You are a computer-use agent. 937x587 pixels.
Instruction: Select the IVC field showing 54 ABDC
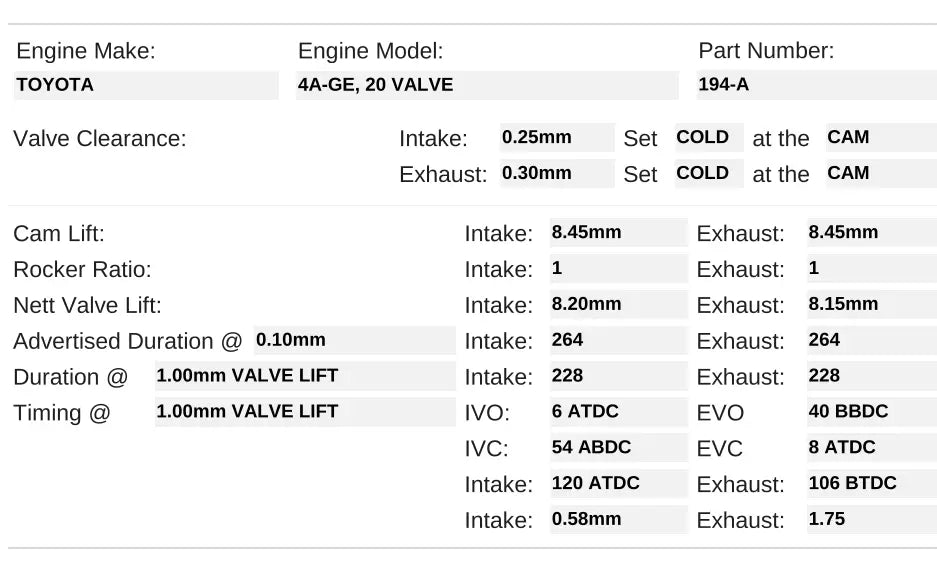[618, 447]
